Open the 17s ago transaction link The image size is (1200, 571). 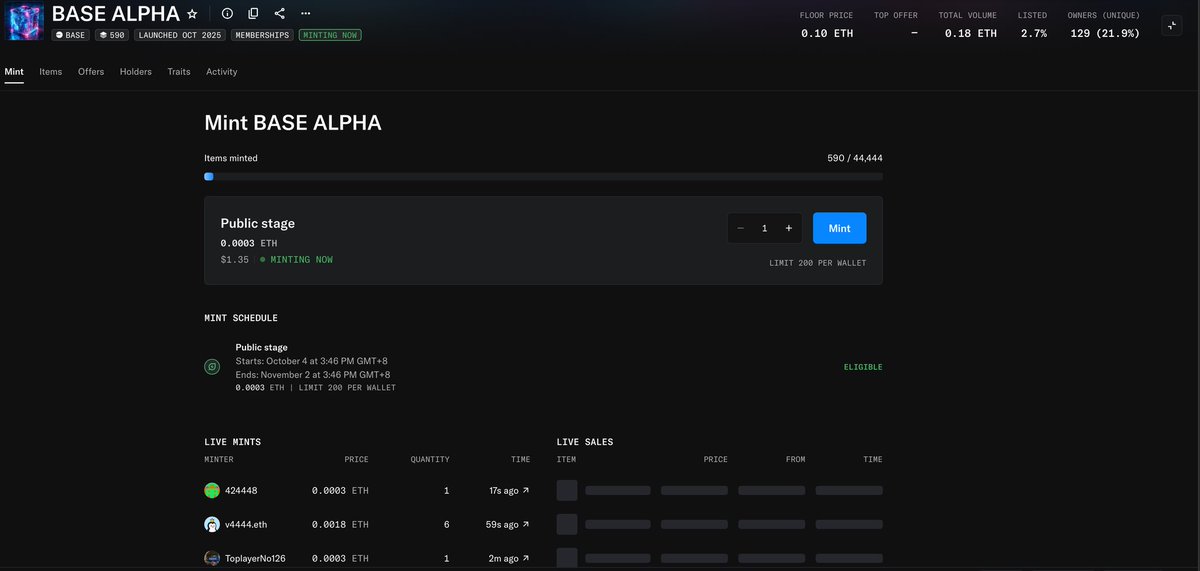point(526,490)
